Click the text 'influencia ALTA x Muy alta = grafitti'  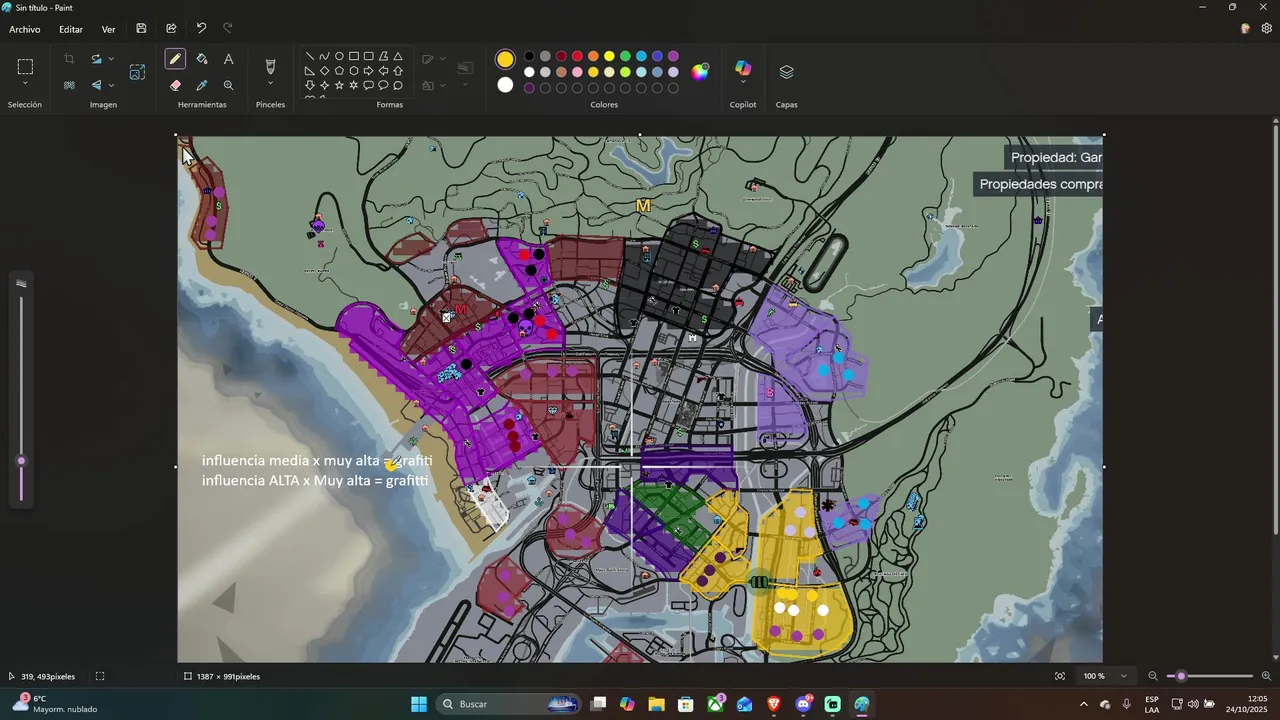pyautogui.click(x=315, y=481)
